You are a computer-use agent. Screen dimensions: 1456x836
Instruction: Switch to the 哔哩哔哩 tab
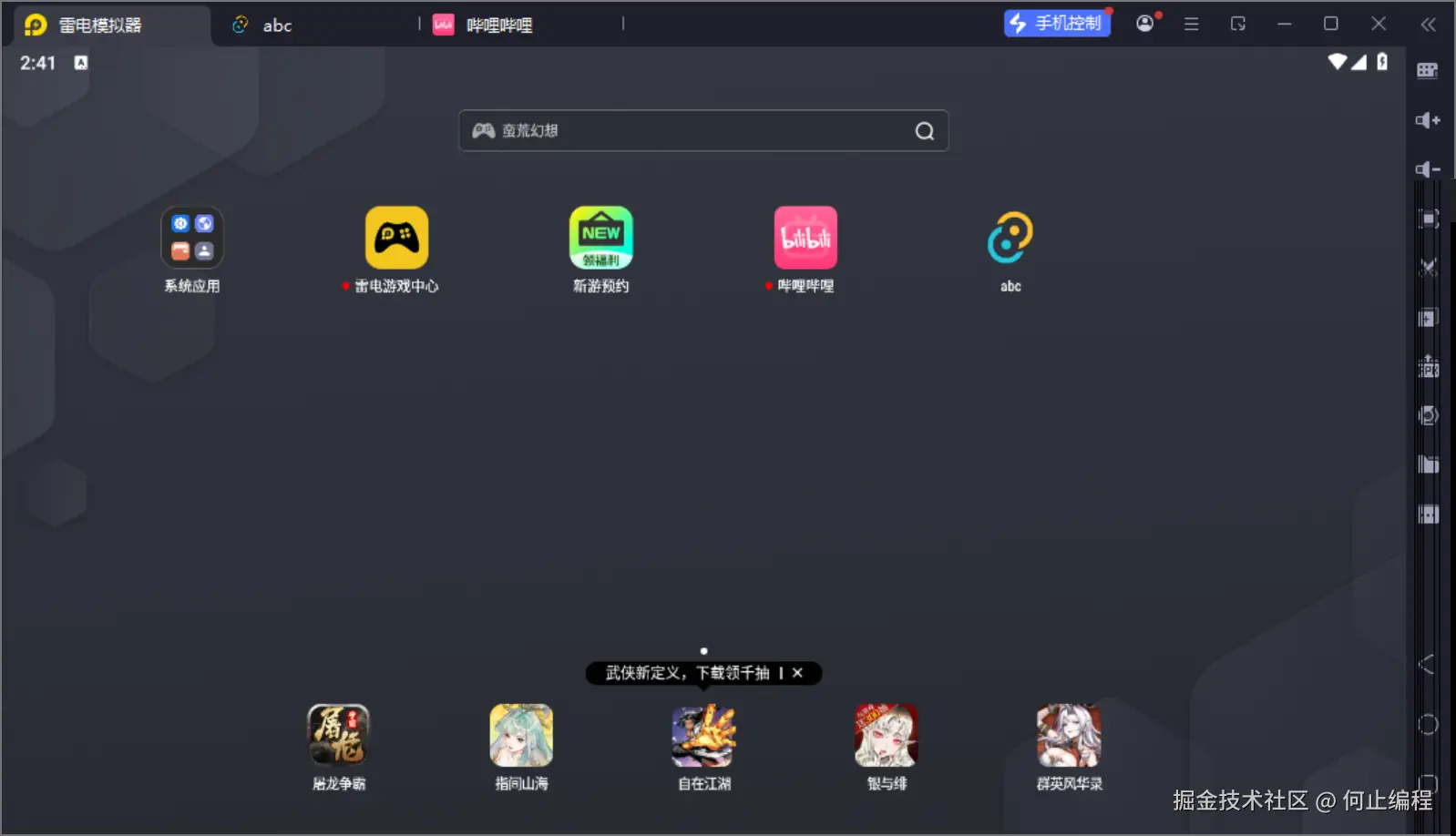click(x=524, y=25)
